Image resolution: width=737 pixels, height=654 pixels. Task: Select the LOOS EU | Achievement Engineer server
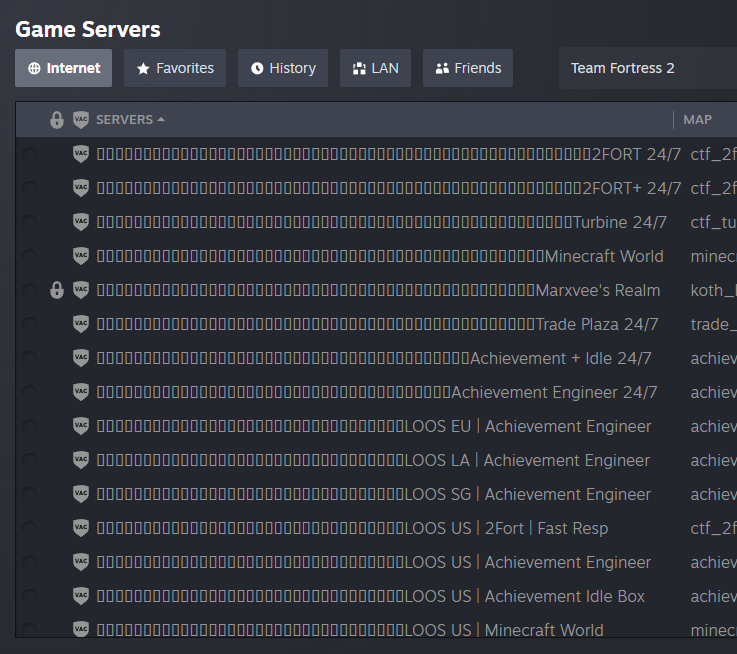(374, 426)
